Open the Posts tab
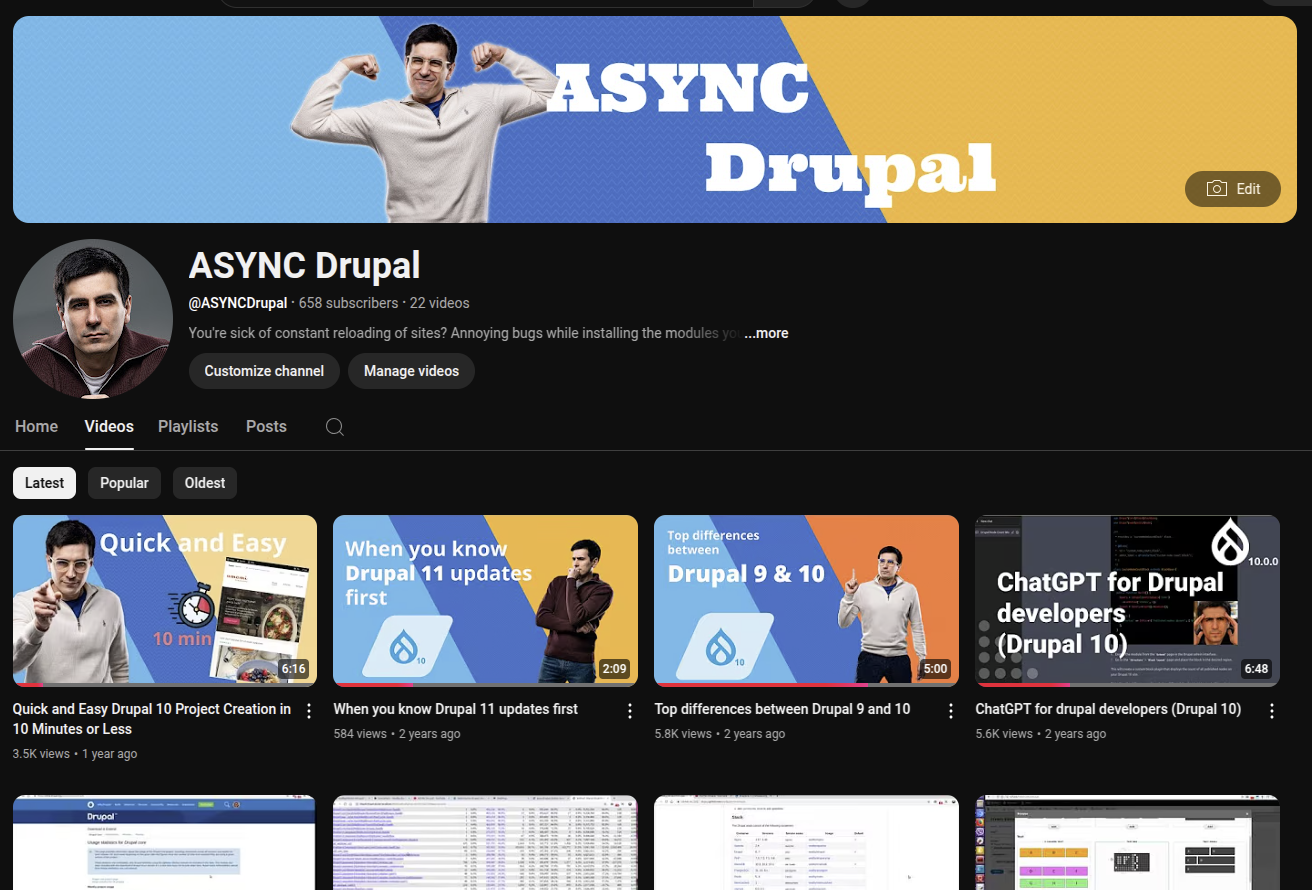The image size is (1312, 890). [x=266, y=426]
